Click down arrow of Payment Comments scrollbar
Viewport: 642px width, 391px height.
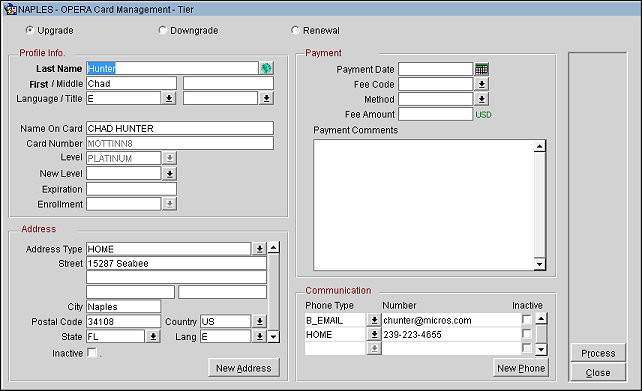(x=540, y=264)
